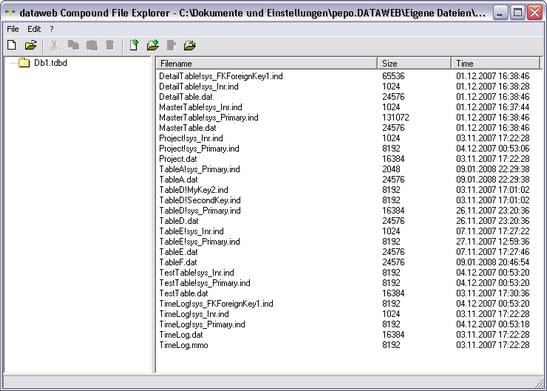Image resolution: width=547 pixels, height=391 pixels.
Task: Click the trash Delete toolbar icon
Action: click(110, 45)
